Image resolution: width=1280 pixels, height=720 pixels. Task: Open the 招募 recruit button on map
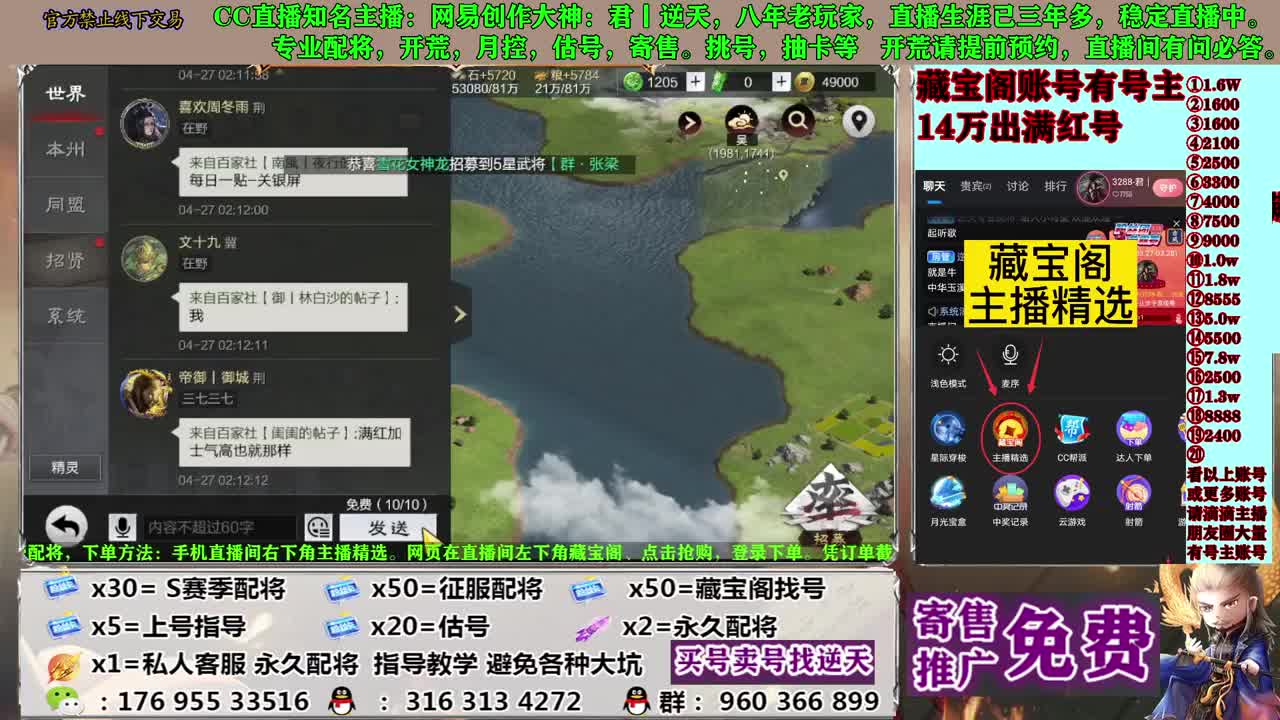tap(830, 508)
